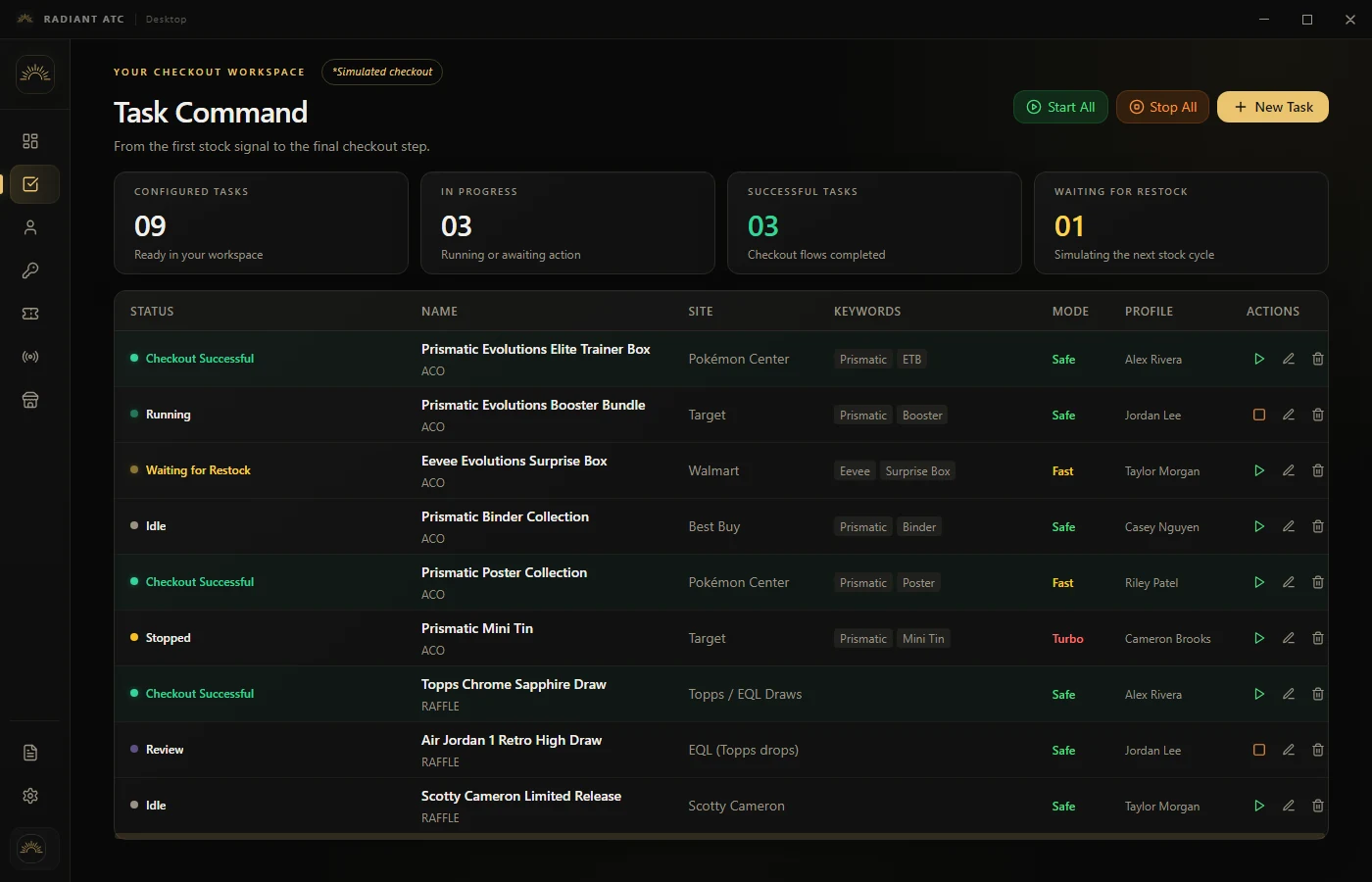Click the Surprise Box keyword tag

(918, 471)
